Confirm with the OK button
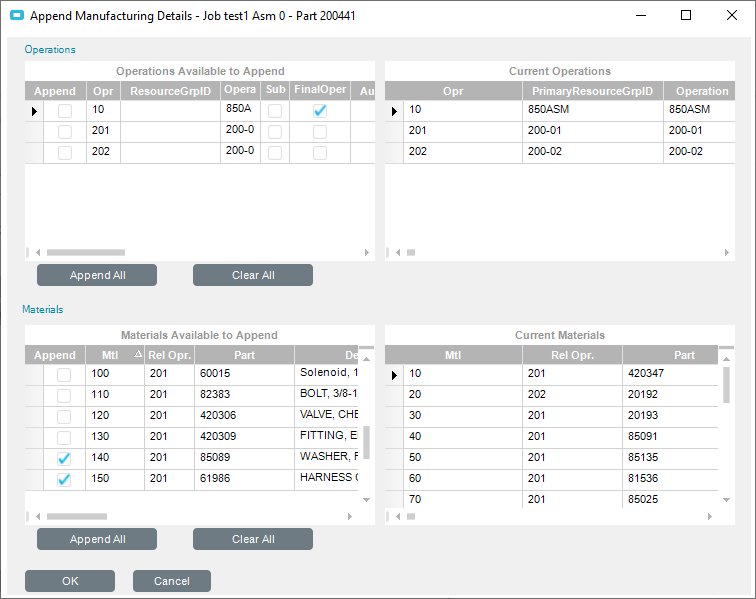 [x=70, y=581]
